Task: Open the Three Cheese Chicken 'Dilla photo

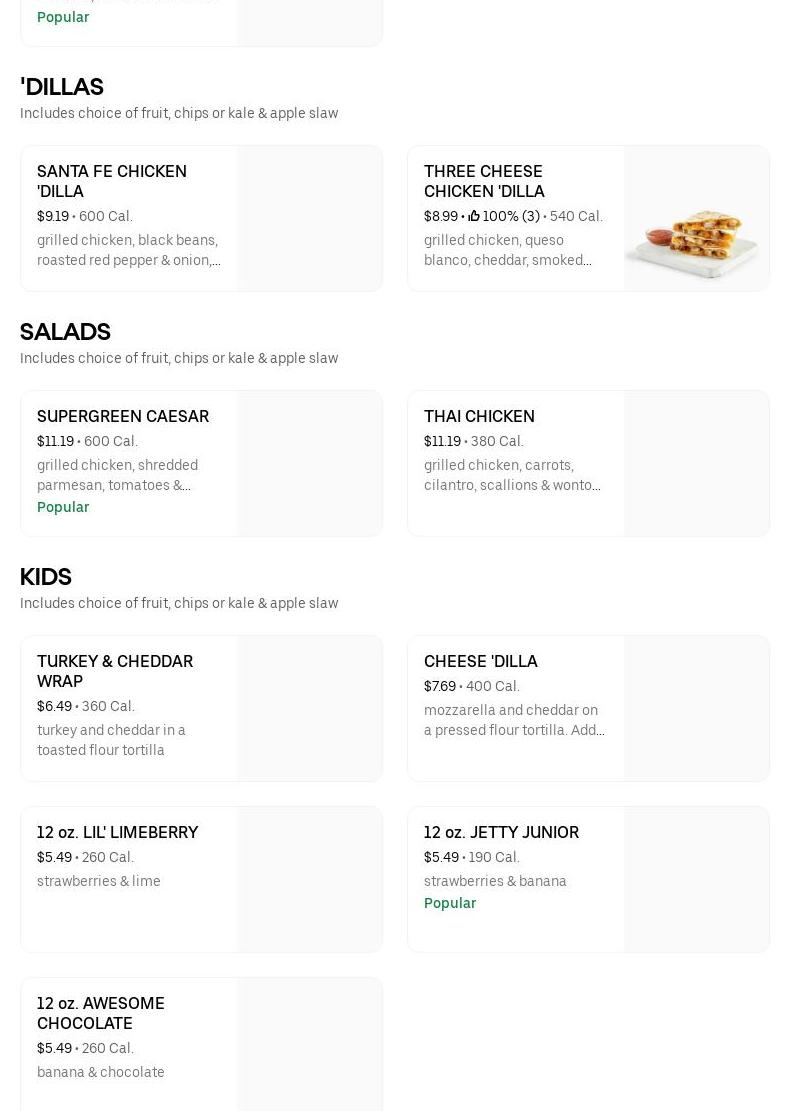Action: click(x=696, y=219)
